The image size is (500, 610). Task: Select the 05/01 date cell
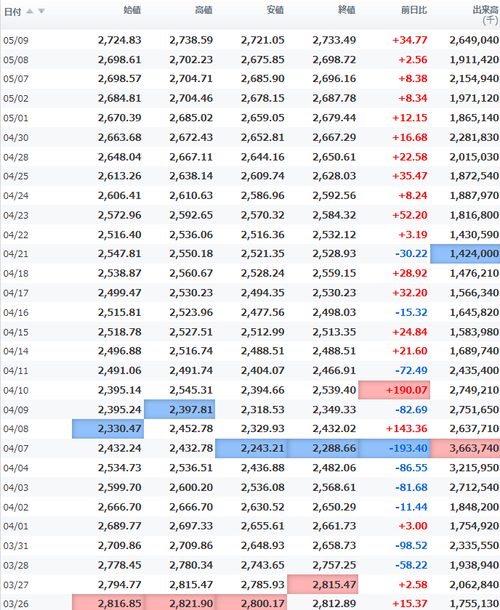16,118
